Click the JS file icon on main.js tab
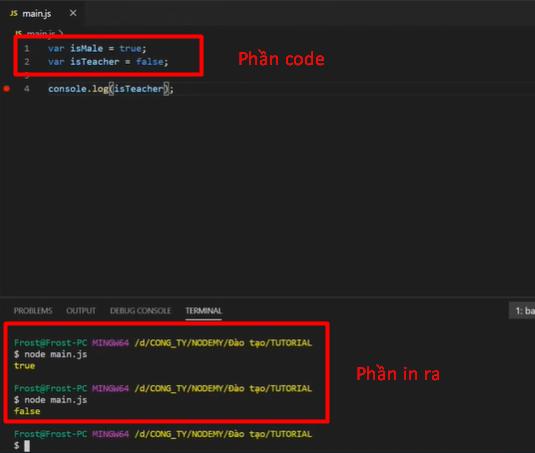 (x=14, y=13)
